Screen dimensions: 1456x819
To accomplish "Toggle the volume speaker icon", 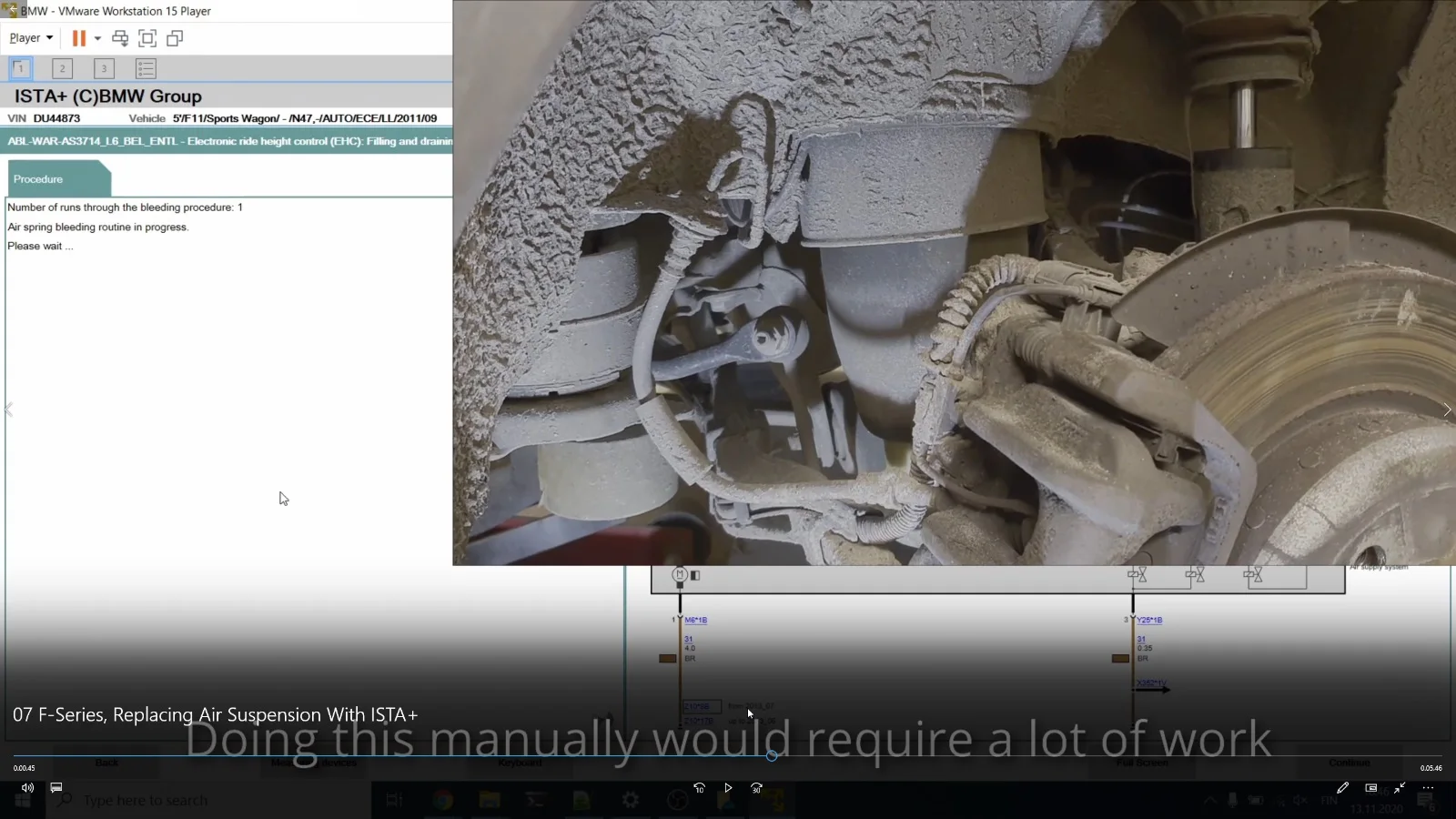I will 27,787.
